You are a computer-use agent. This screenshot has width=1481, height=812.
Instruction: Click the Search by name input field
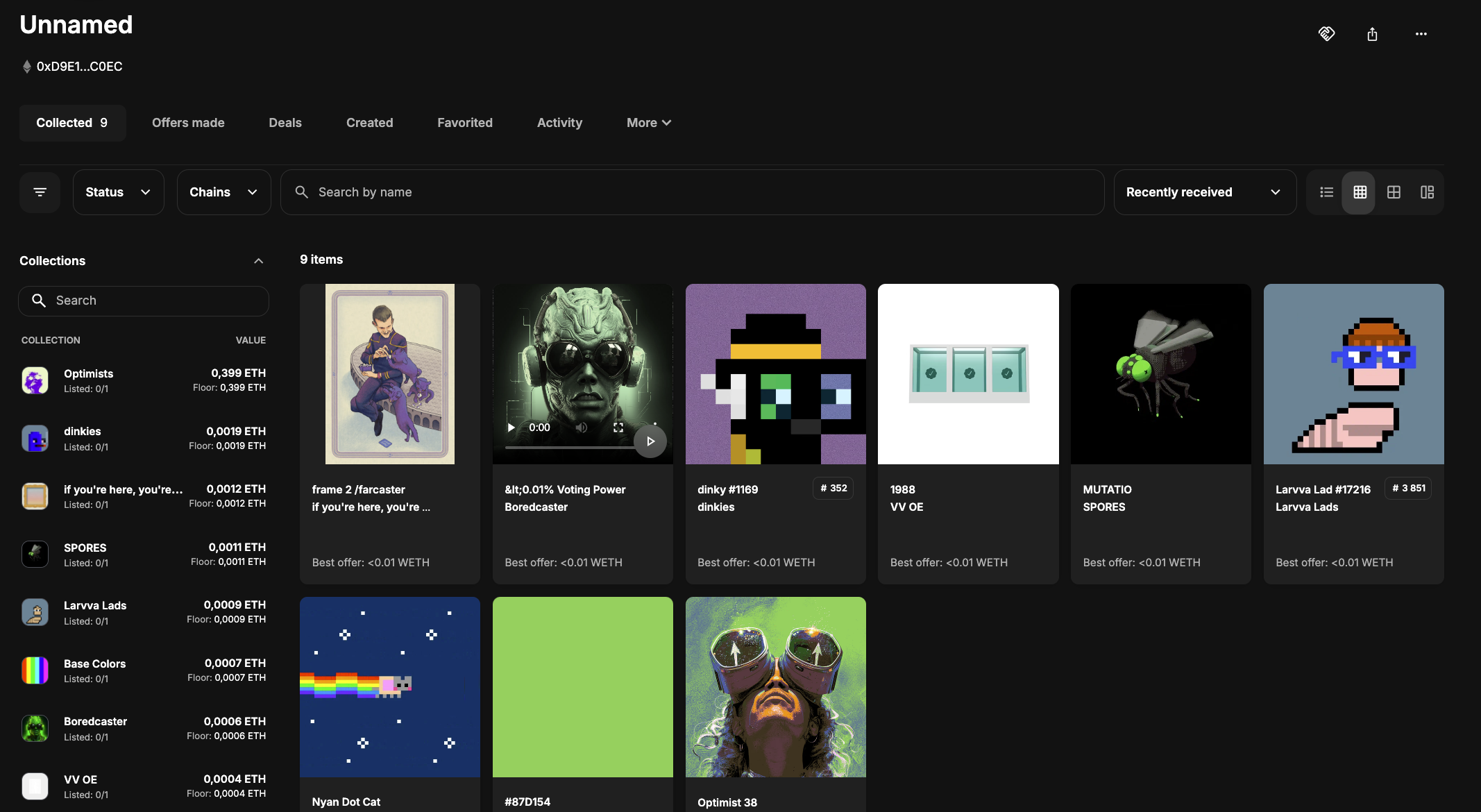tap(692, 192)
